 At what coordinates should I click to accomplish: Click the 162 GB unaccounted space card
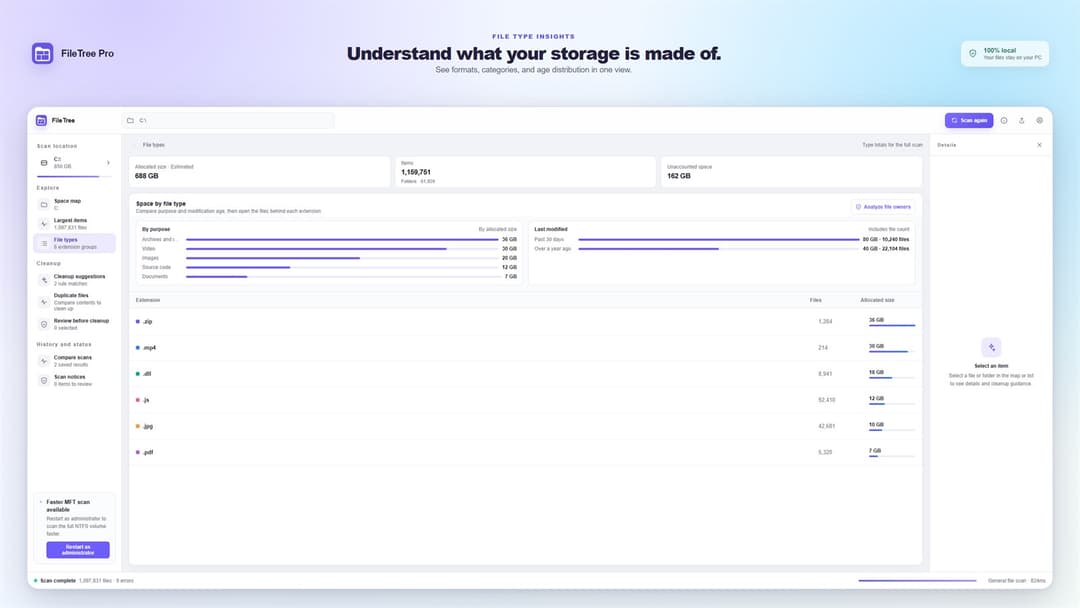pos(791,171)
